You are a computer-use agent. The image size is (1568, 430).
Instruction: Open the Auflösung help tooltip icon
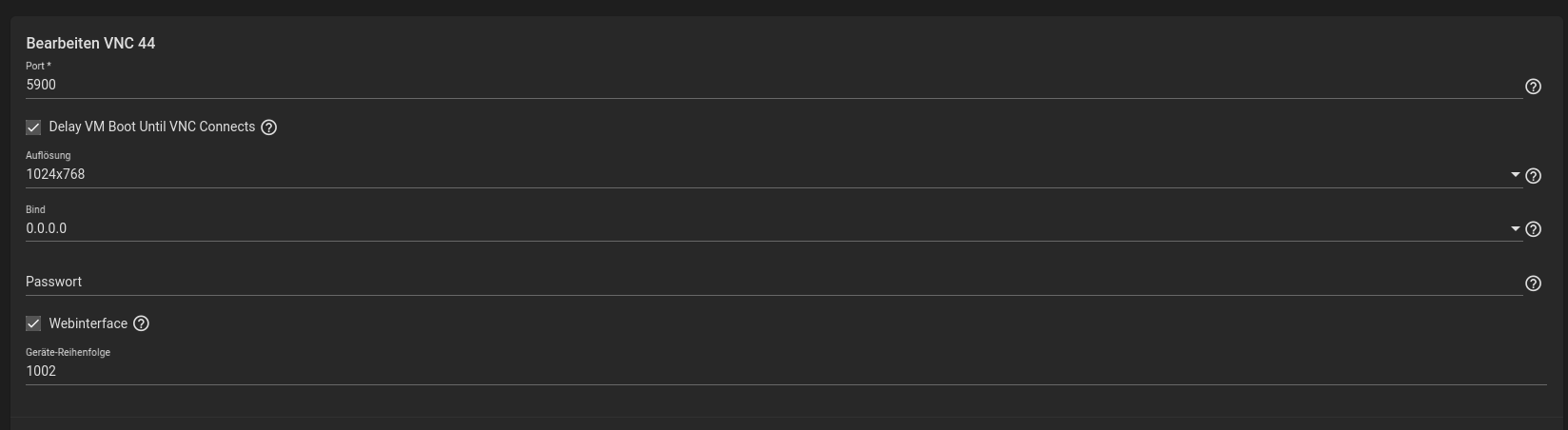click(x=1533, y=176)
